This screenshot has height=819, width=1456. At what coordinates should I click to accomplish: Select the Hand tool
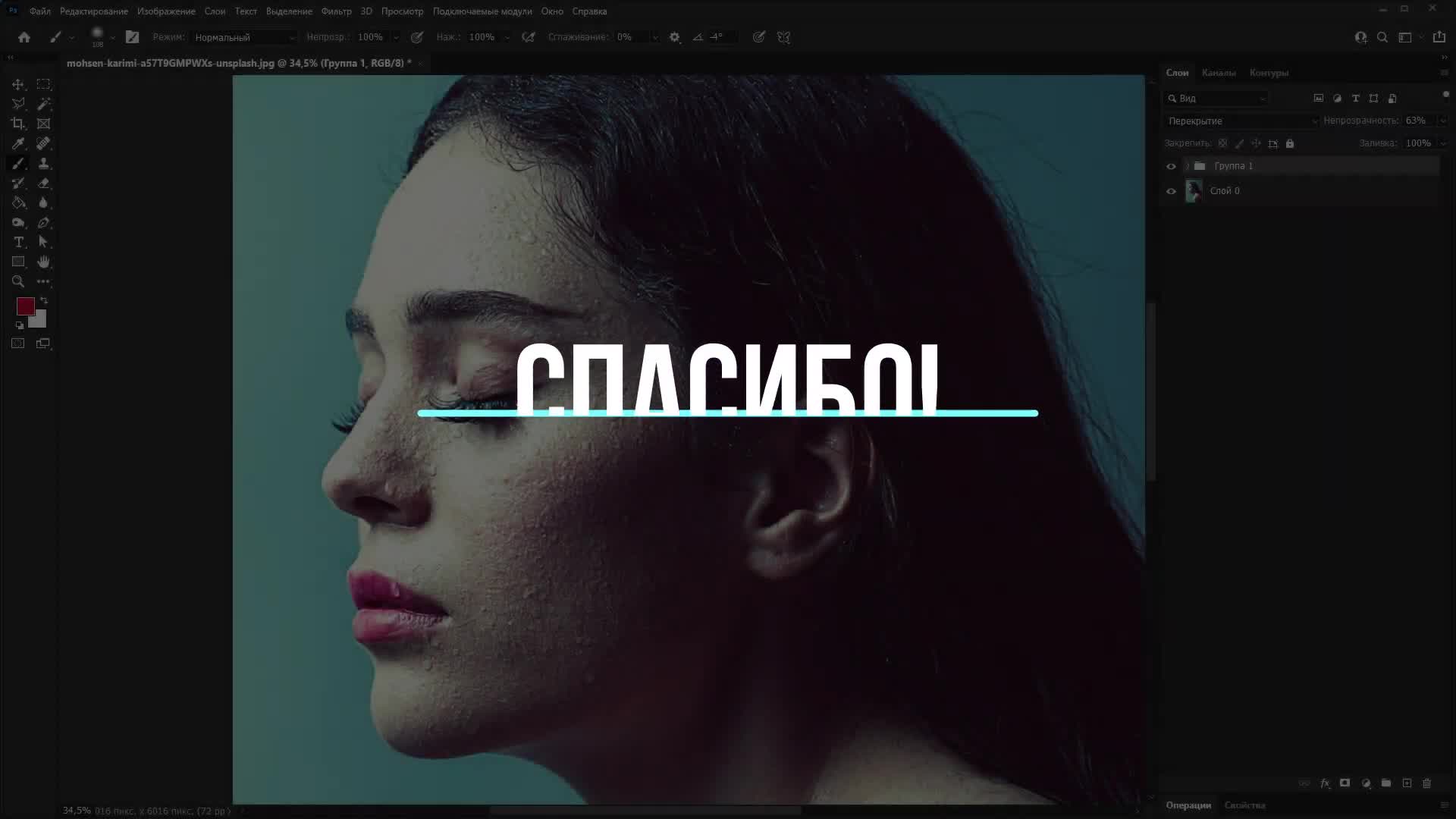[43, 262]
